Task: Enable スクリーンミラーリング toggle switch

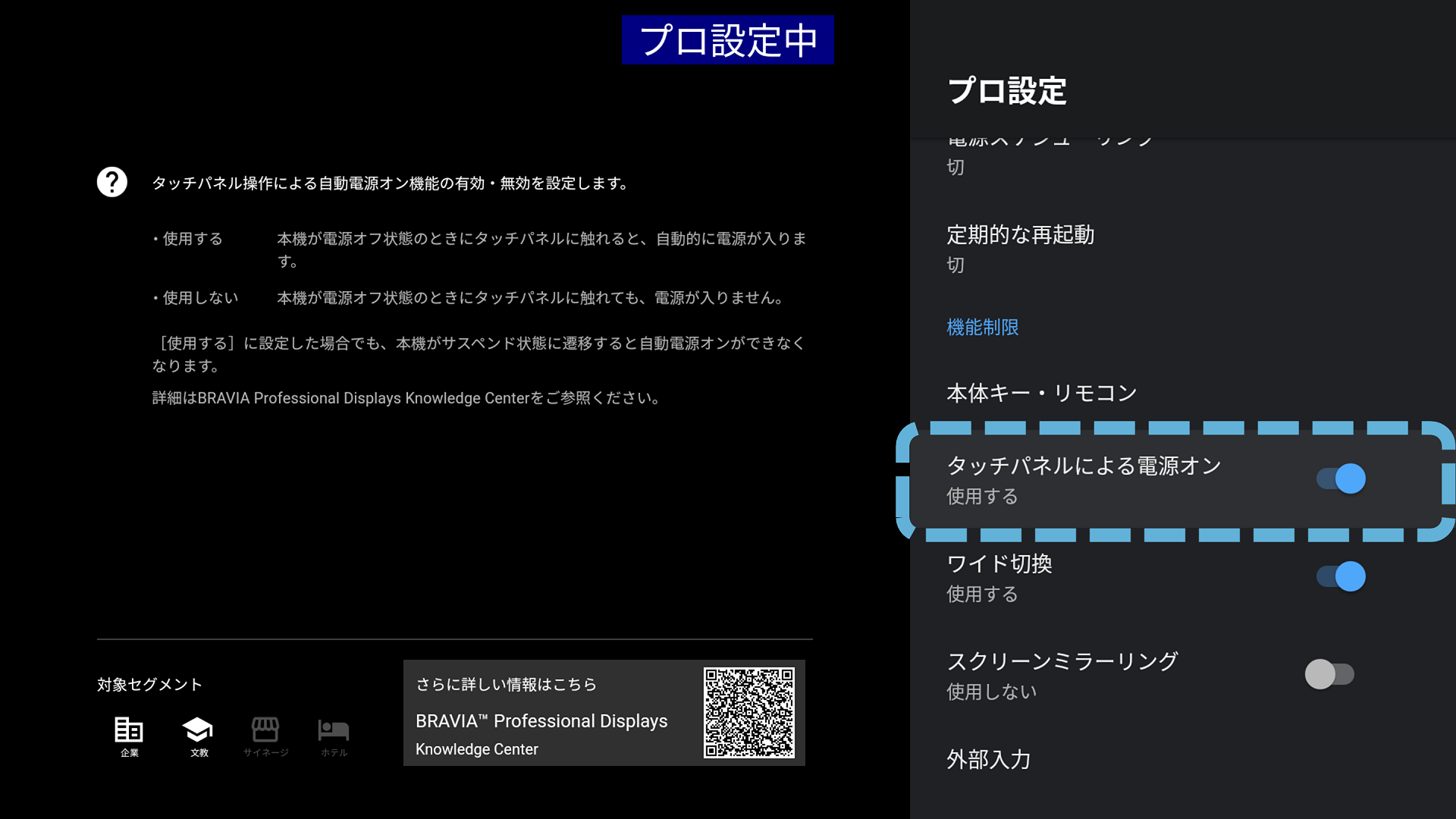Action: point(1329,674)
